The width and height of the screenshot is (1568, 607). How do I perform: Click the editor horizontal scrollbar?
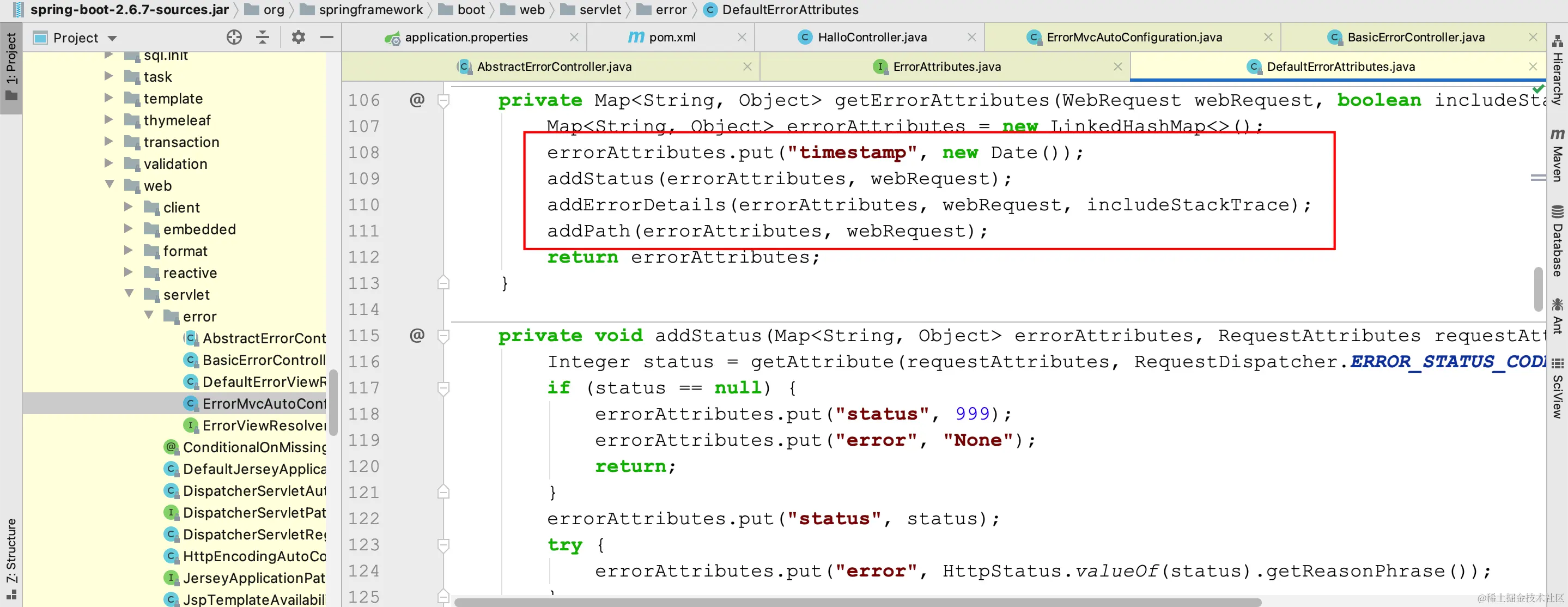point(857,602)
